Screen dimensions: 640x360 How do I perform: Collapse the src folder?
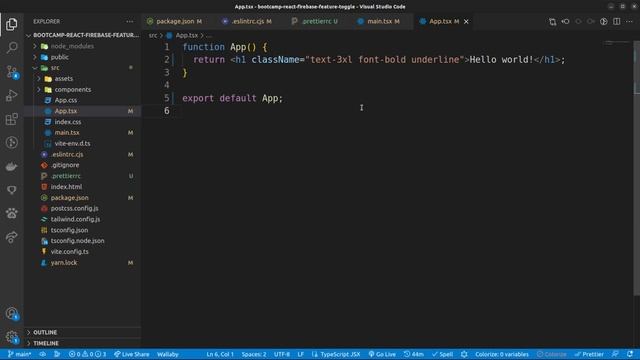click(55, 68)
